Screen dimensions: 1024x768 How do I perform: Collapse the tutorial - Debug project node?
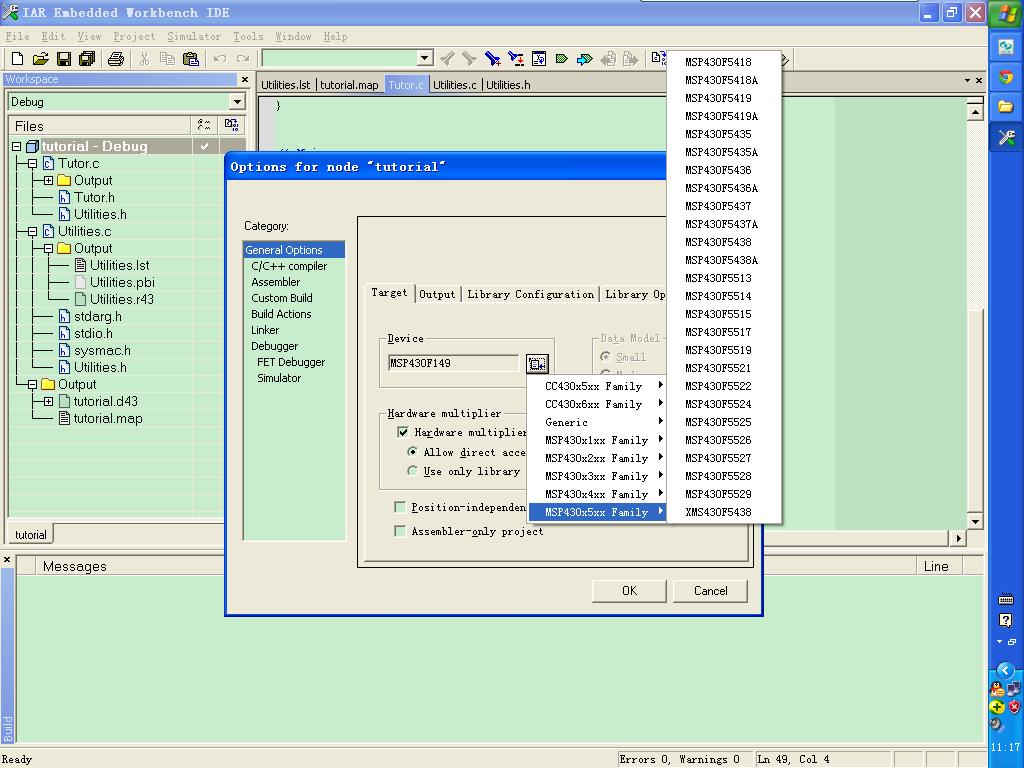[x=17, y=146]
